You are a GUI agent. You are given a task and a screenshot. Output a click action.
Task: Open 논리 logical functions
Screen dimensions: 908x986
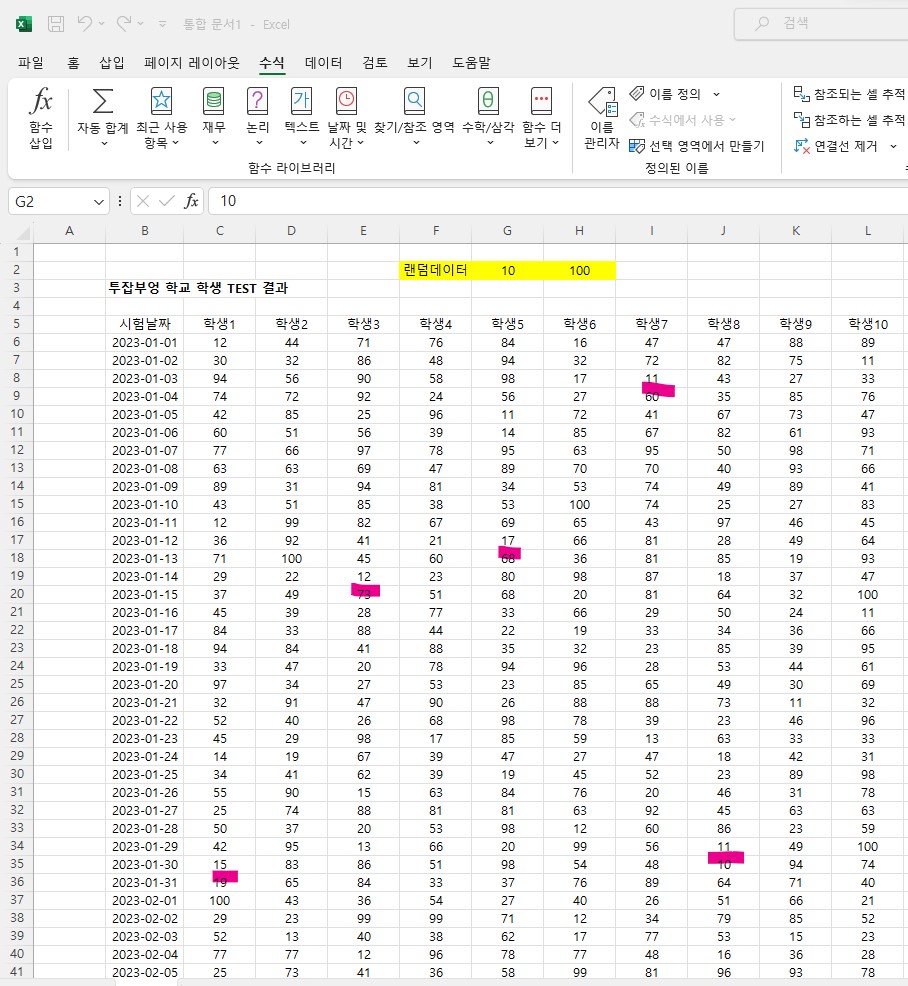(x=258, y=118)
